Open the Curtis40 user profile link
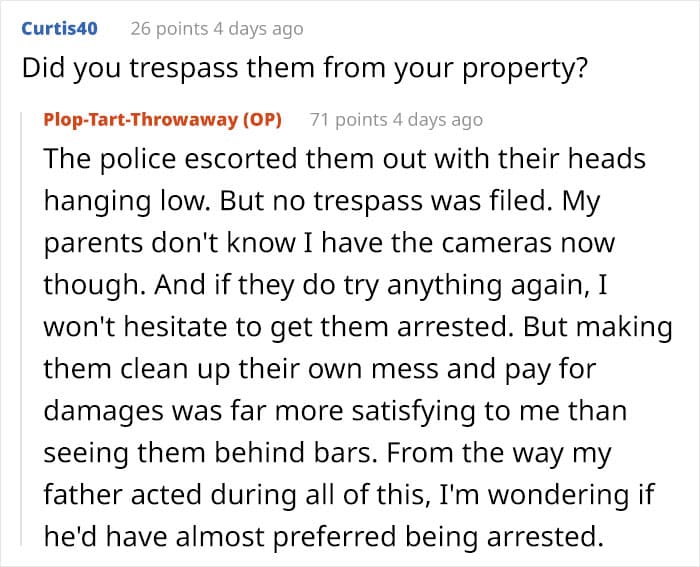This screenshot has width=700, height=567. [59, 29]
